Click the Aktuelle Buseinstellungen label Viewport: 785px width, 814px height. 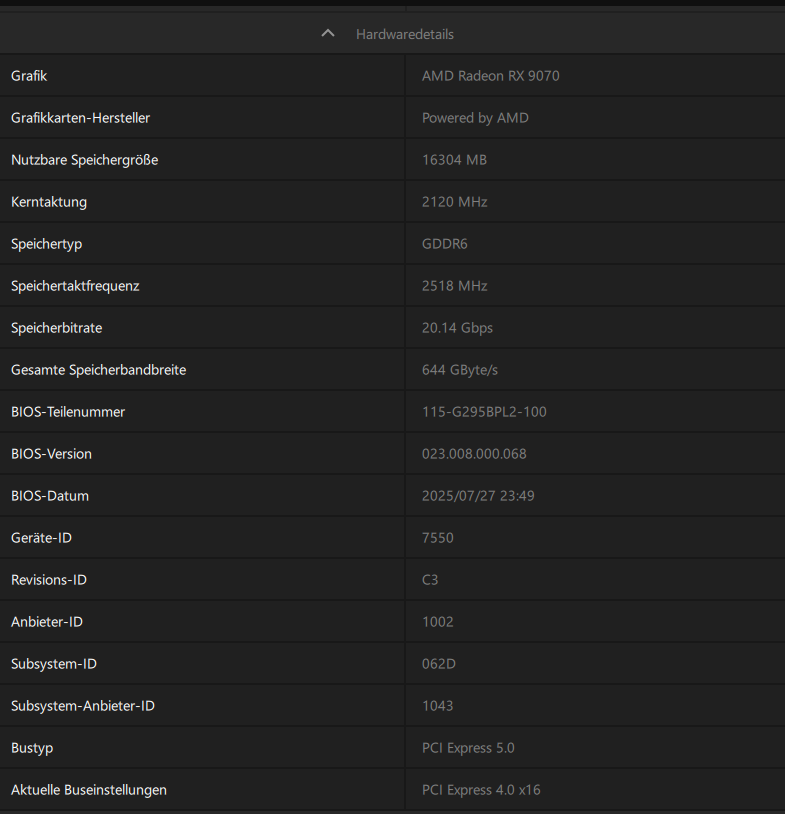89,791
